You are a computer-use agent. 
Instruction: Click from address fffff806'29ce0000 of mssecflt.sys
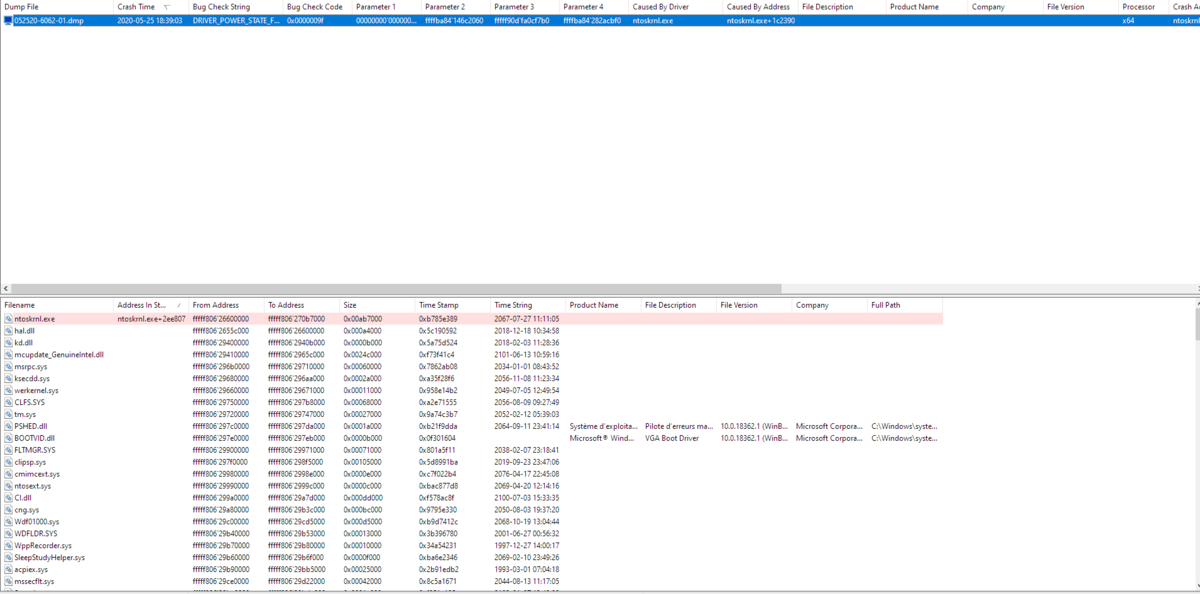(221, 581)
